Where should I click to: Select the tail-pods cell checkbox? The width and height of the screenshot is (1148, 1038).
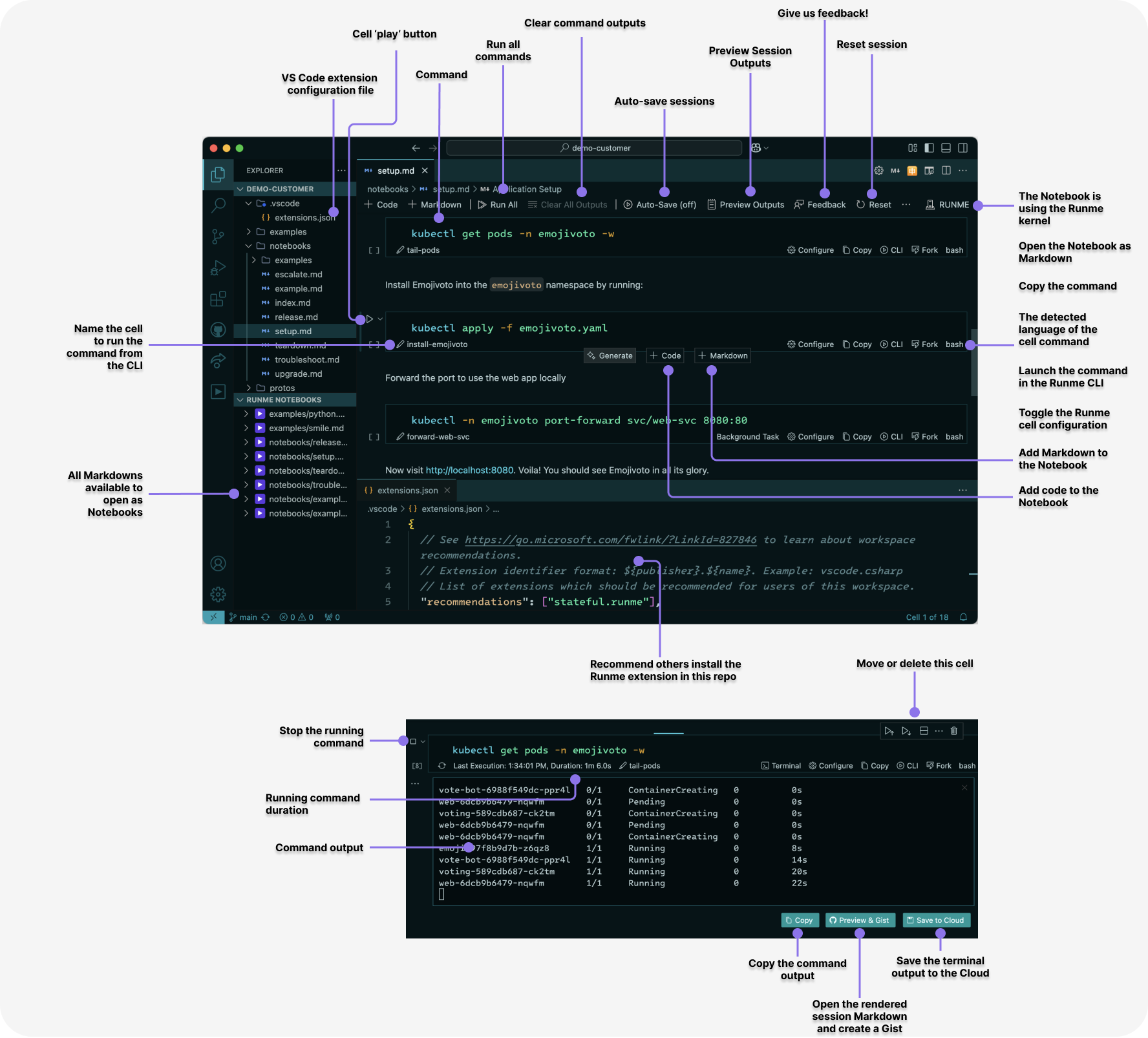pos(374,249)
